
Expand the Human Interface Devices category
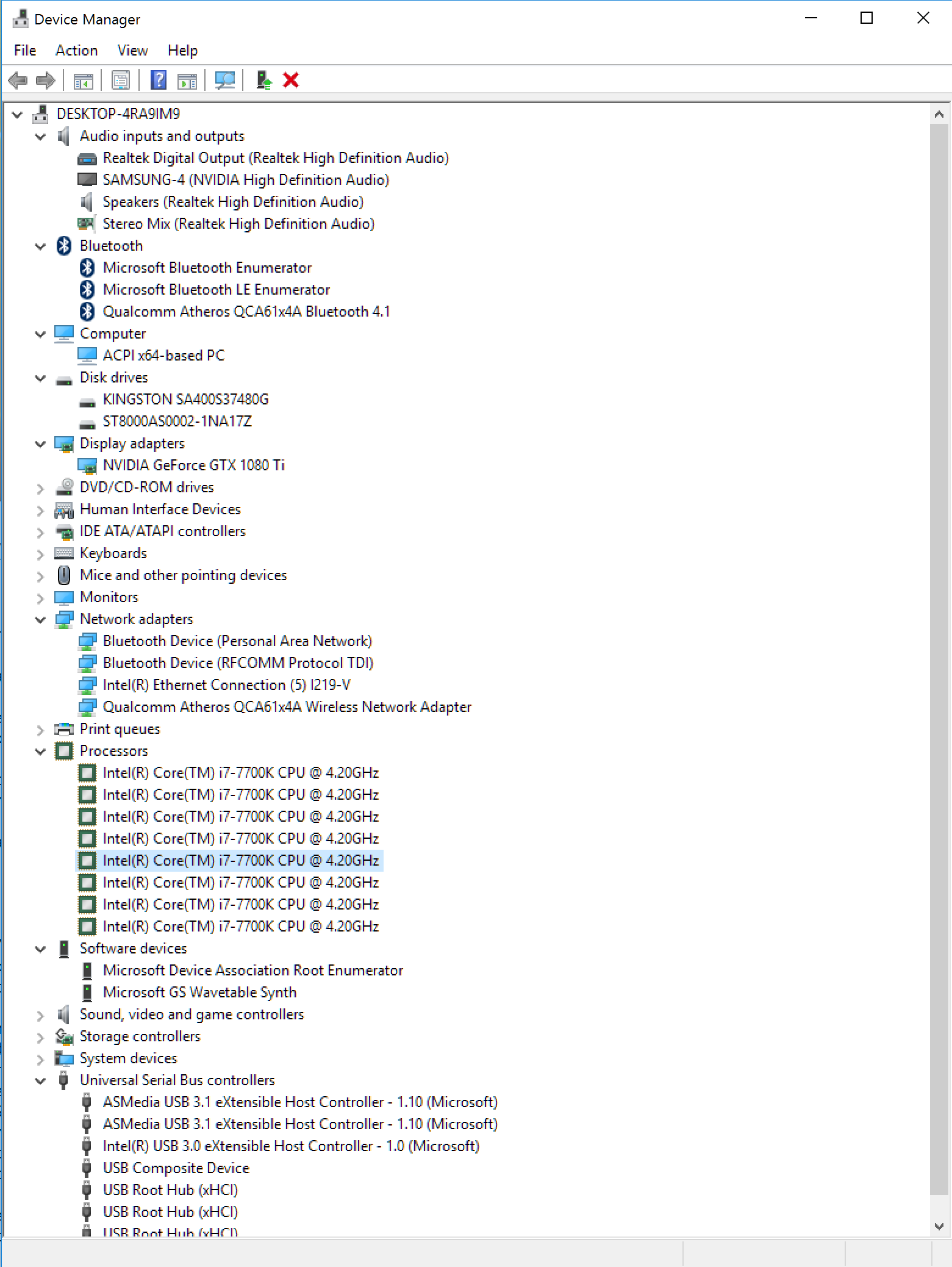40,510
